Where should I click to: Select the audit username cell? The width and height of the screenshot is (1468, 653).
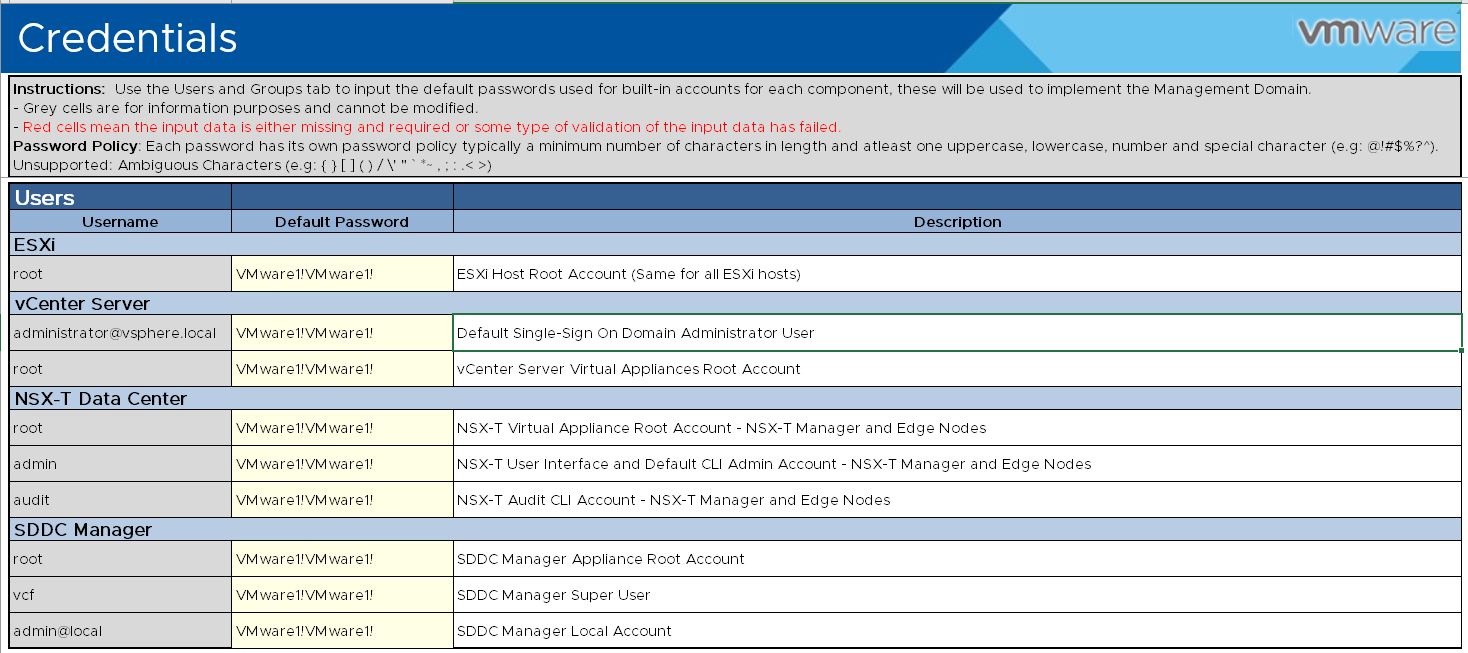click(x=120, y=500)
